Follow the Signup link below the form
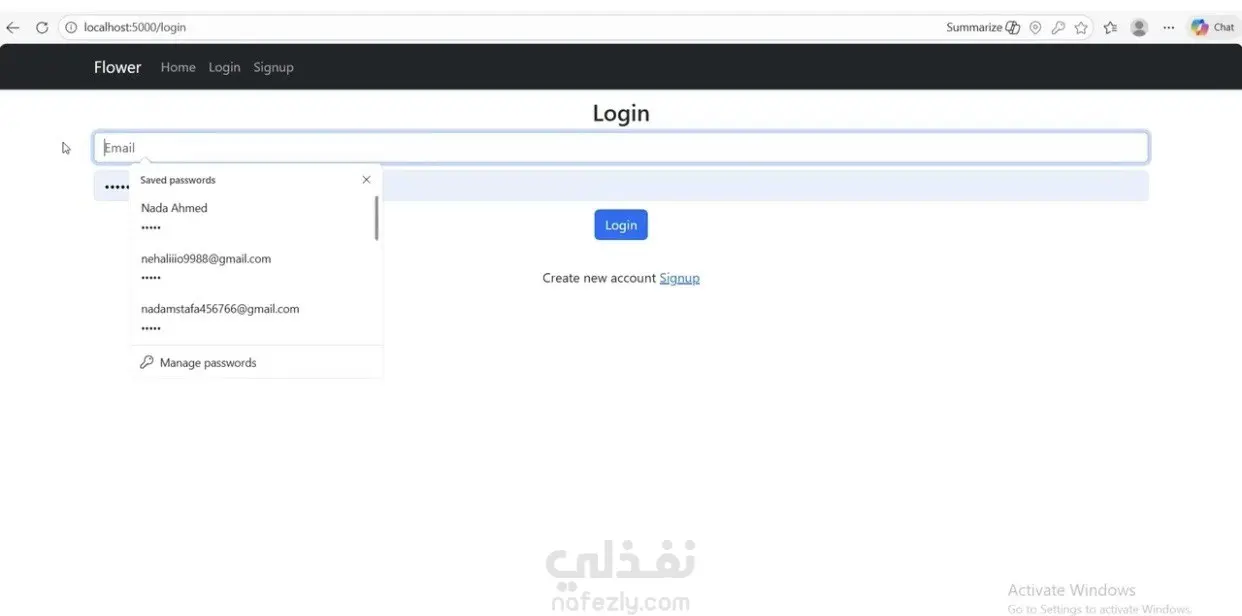 (x=679, y=278)
